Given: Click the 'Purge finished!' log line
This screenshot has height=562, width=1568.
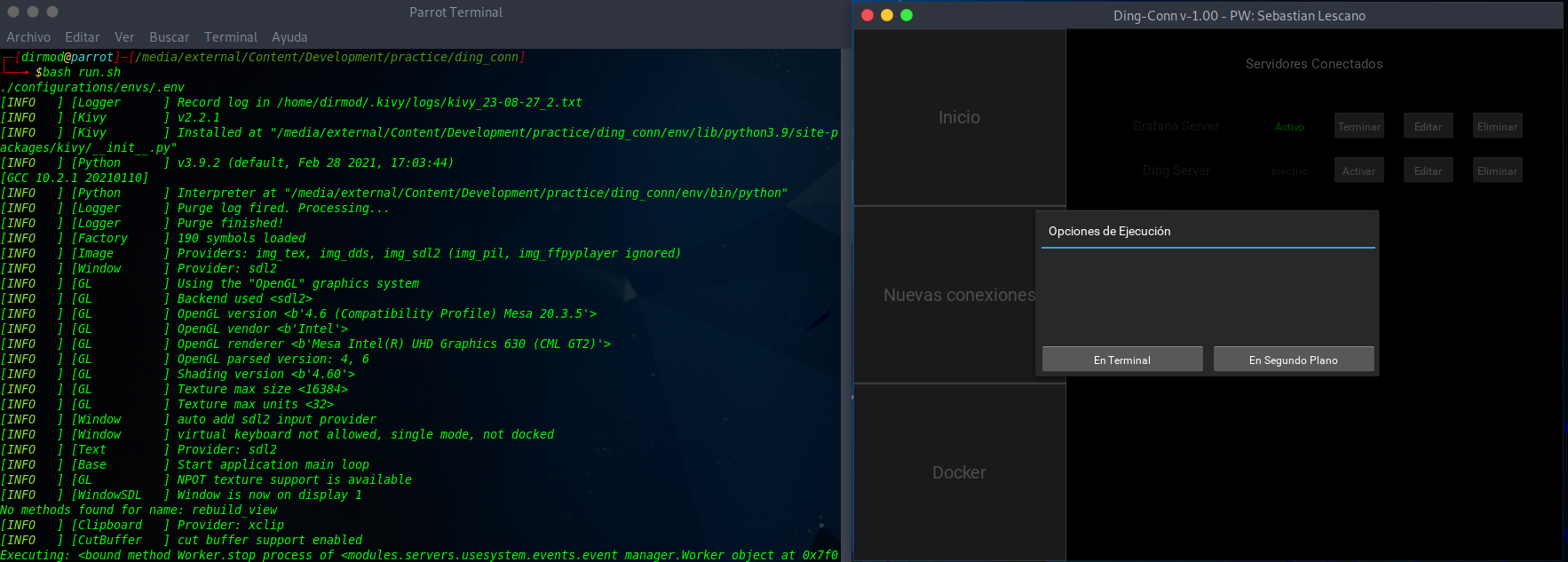Looking at the screenshot, I should [x=231, y=223].
